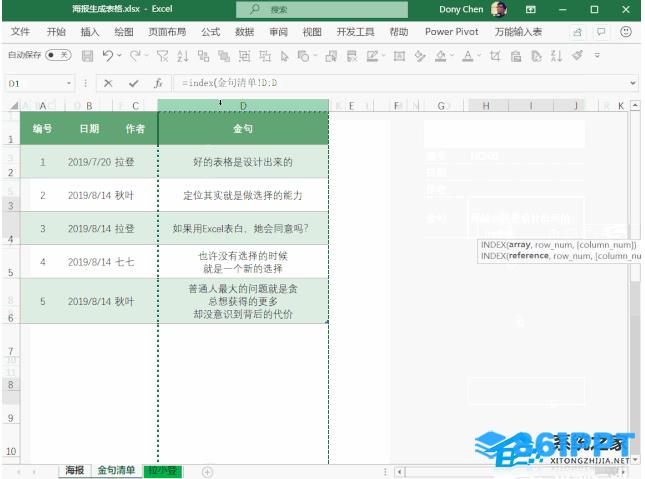This screenshot has width=645, height=479.
Task: Open Customize Quick Access Toolbar dropdown
Action: 597,55
